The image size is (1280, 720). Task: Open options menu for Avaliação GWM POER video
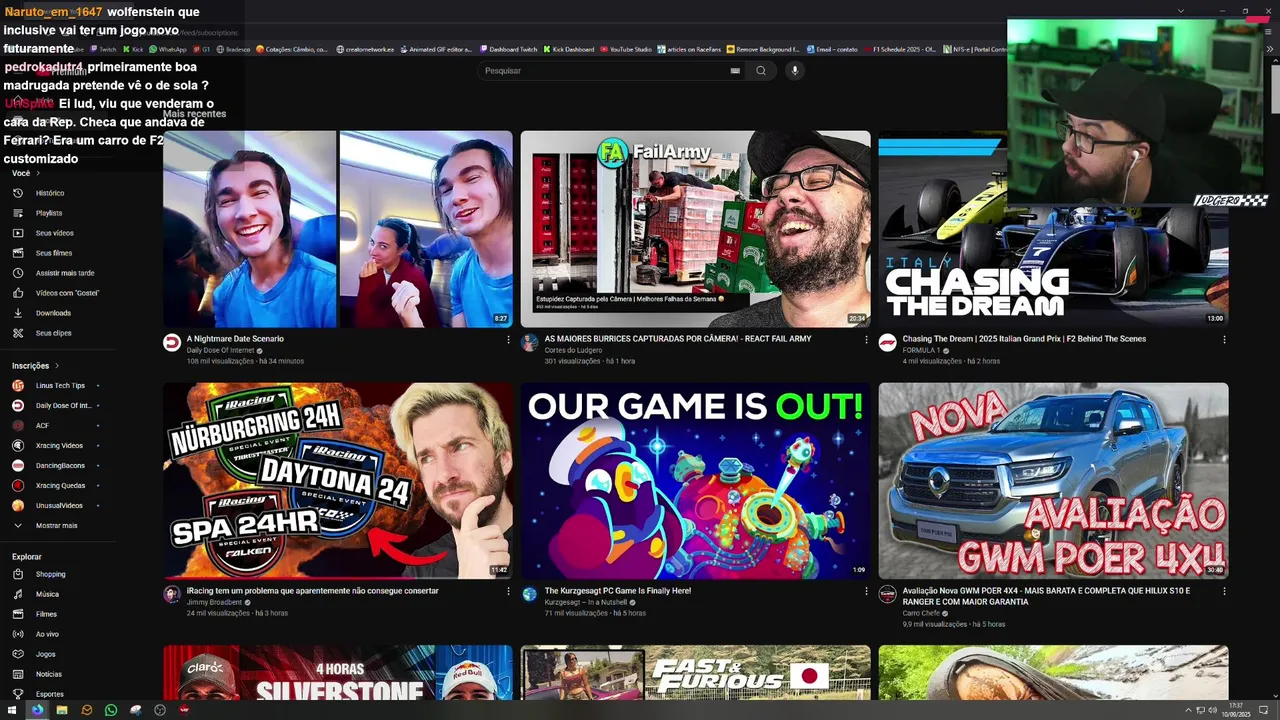[1224, 591]
